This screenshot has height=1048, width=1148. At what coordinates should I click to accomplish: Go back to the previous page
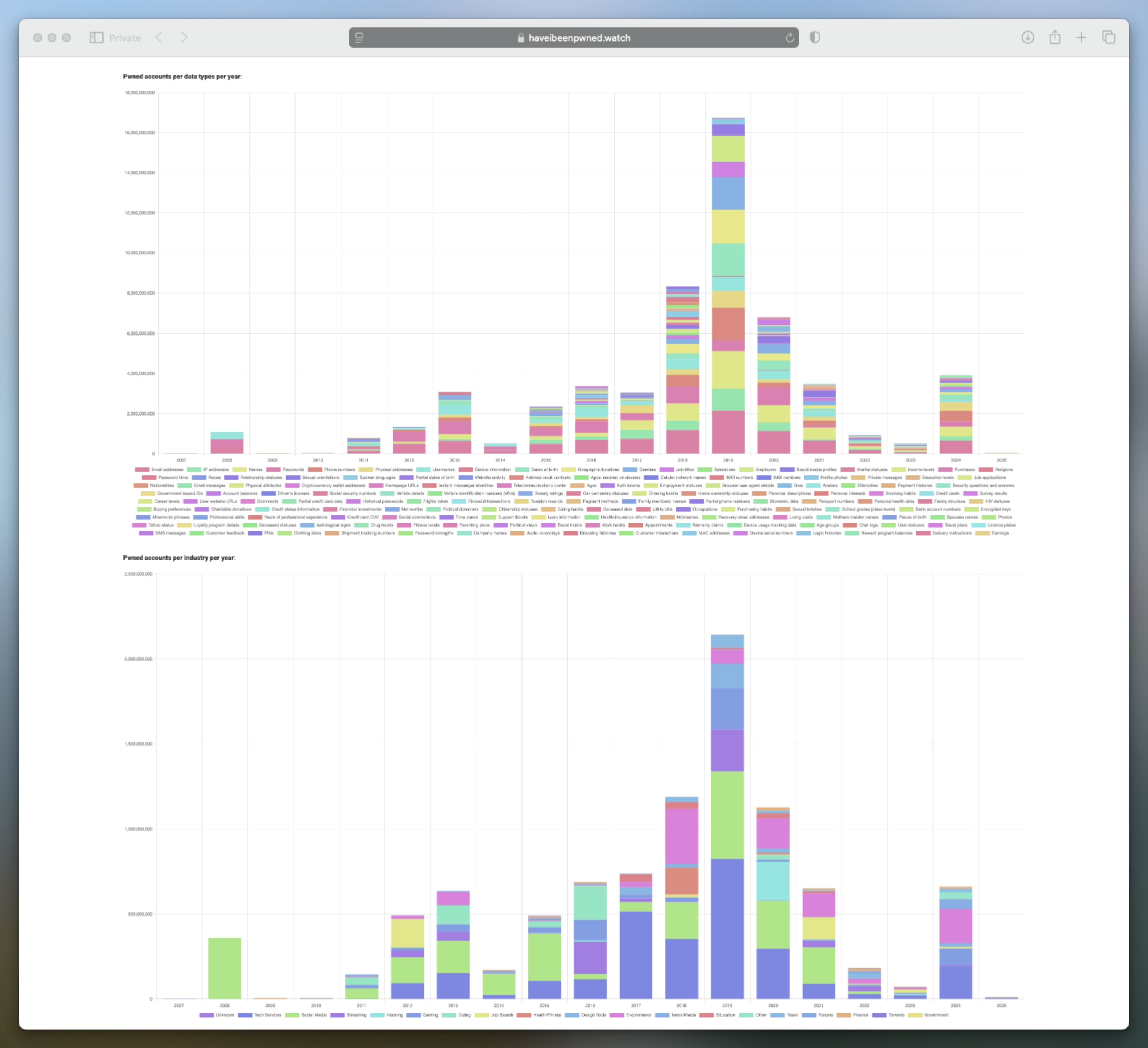(x=160, y=38)
